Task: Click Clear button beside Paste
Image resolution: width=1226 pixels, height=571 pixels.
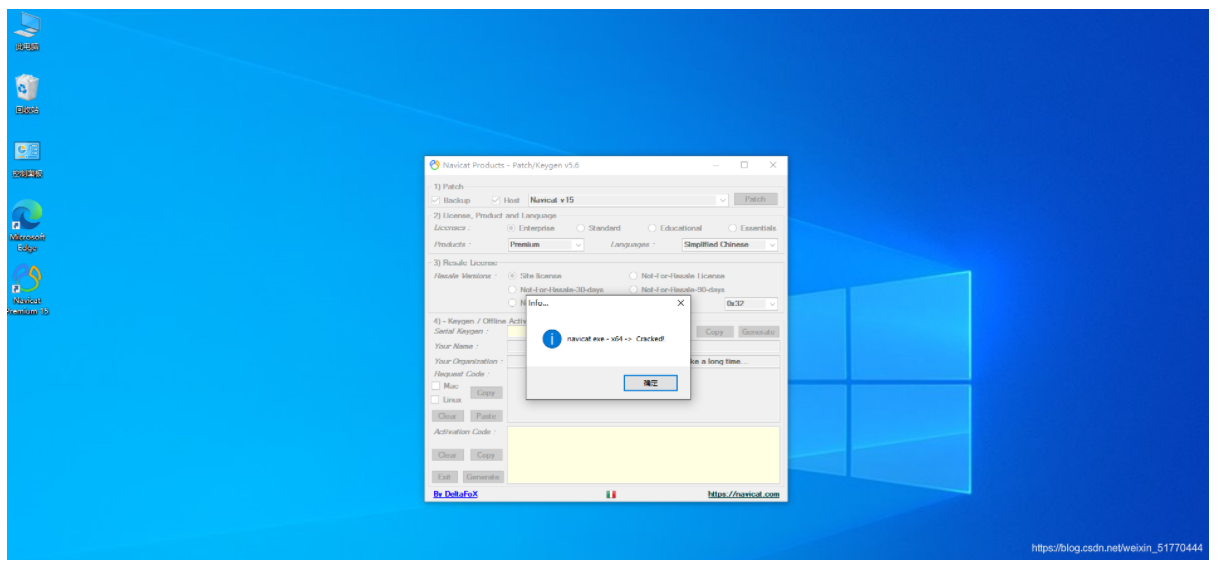Action: (x=448, y=416)
